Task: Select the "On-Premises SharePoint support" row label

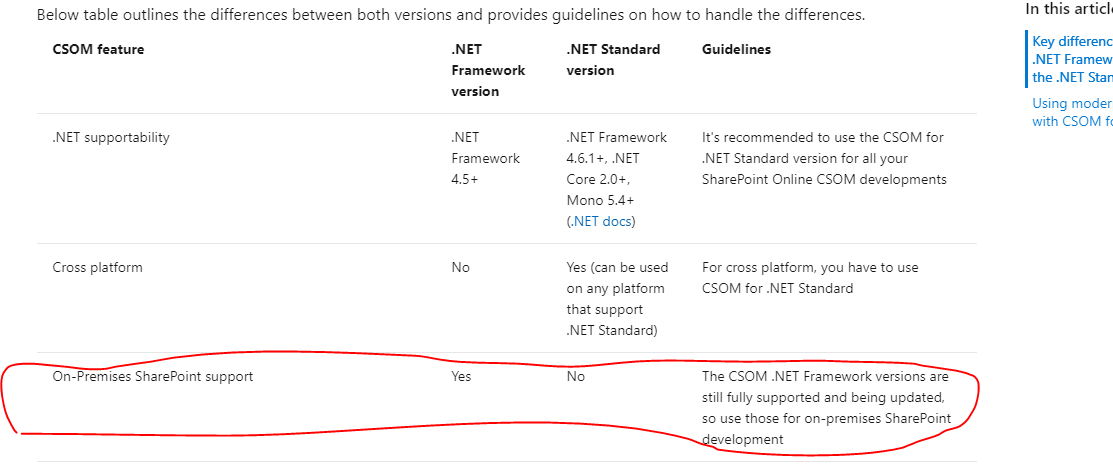Action: [153, 377]
